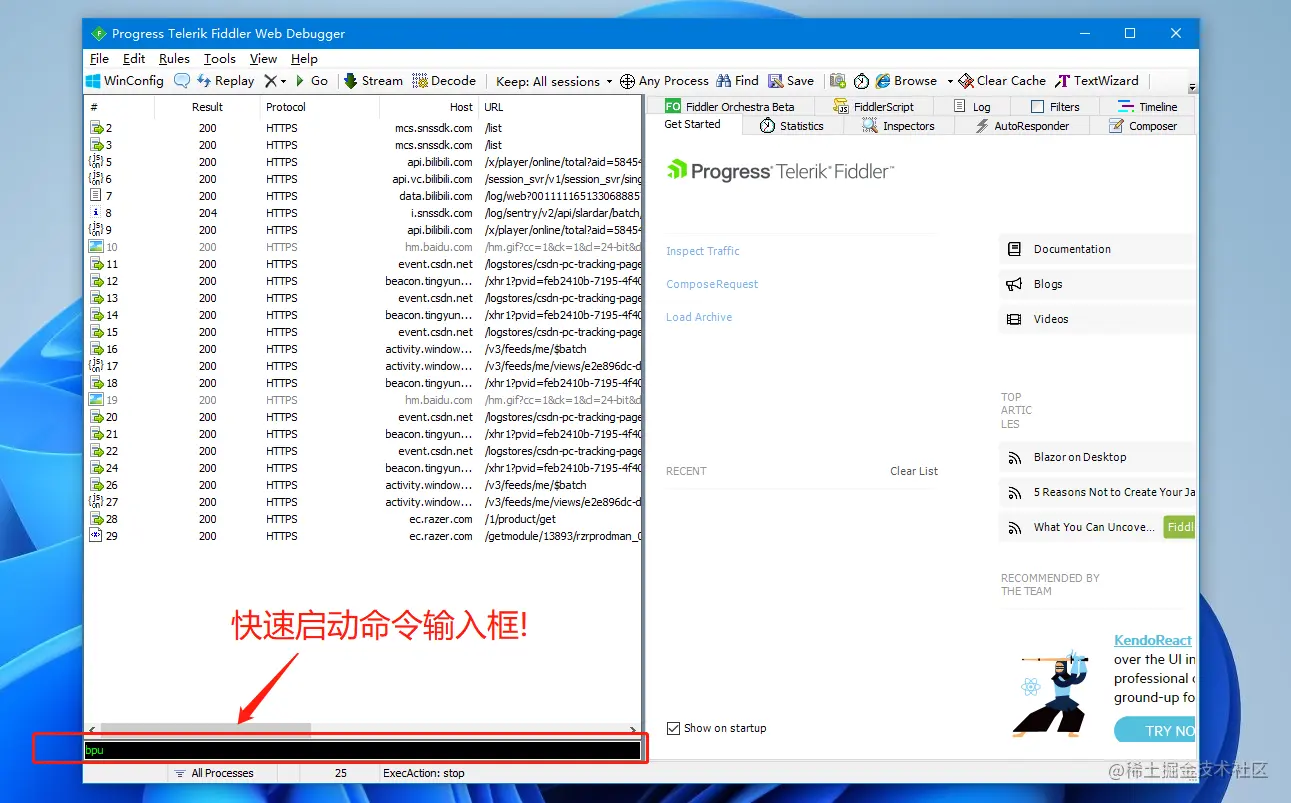This screenshot has width=1291, height=803.
Task: Open the TextWizard tool
Action: tap(1097, 81)
